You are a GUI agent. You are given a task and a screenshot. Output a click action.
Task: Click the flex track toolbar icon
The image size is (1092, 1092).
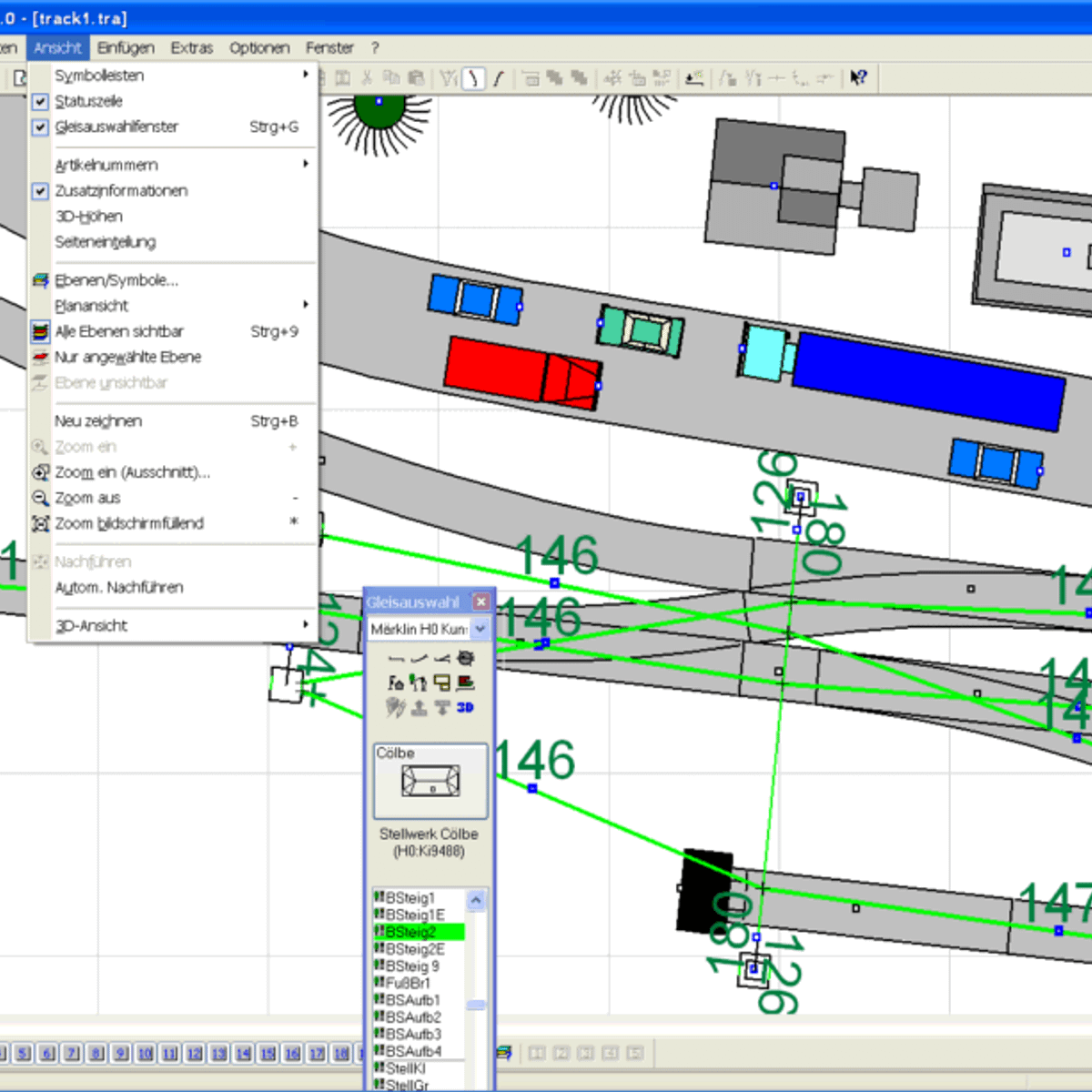(x=498, y=78)
